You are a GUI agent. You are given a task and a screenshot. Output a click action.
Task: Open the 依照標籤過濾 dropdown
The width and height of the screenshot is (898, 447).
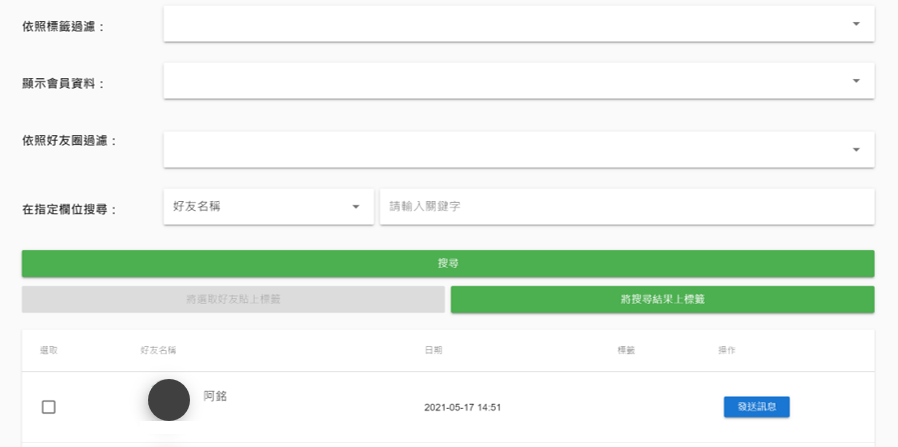point(519,24)
